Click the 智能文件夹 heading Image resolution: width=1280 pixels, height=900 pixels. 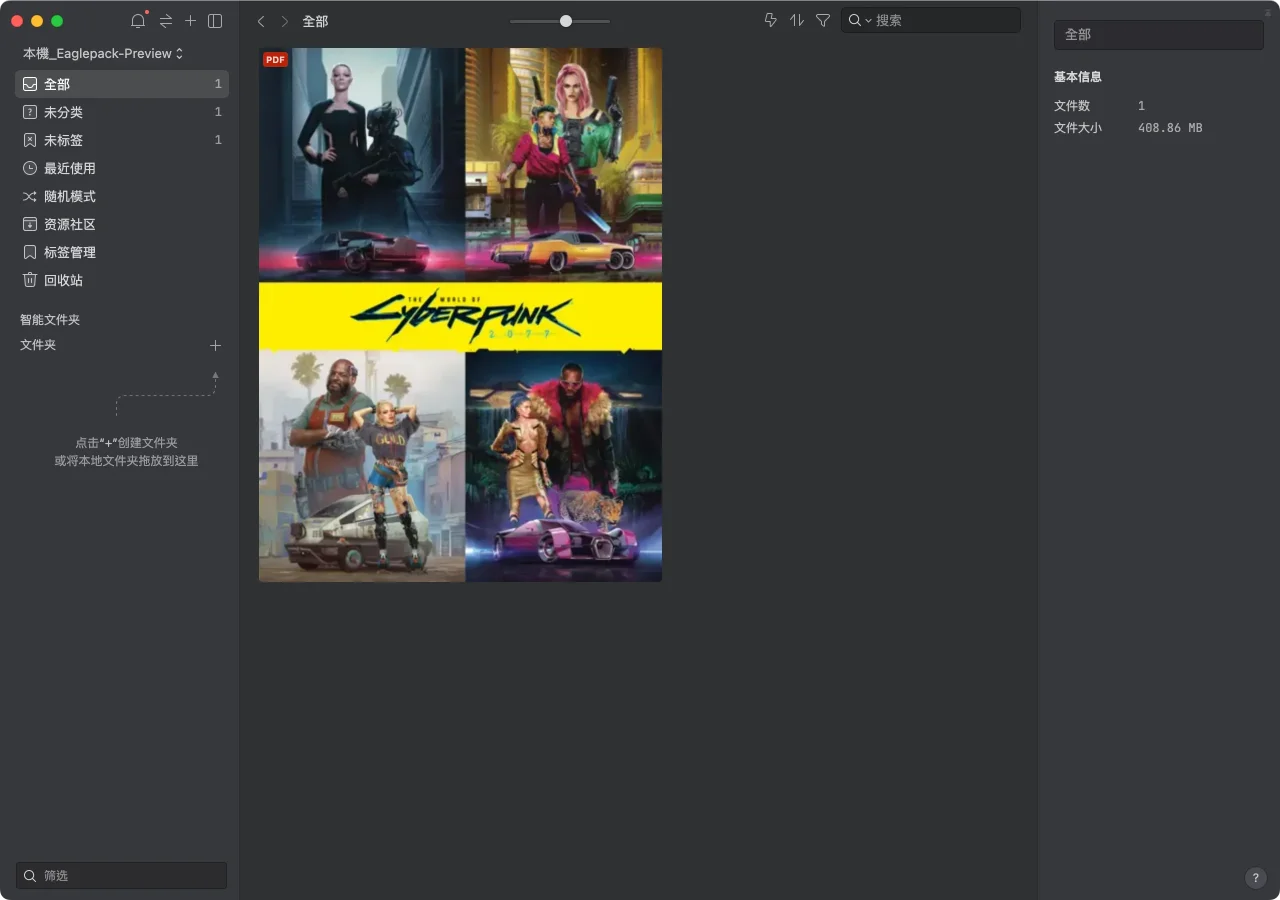click(x=50, y=320)
